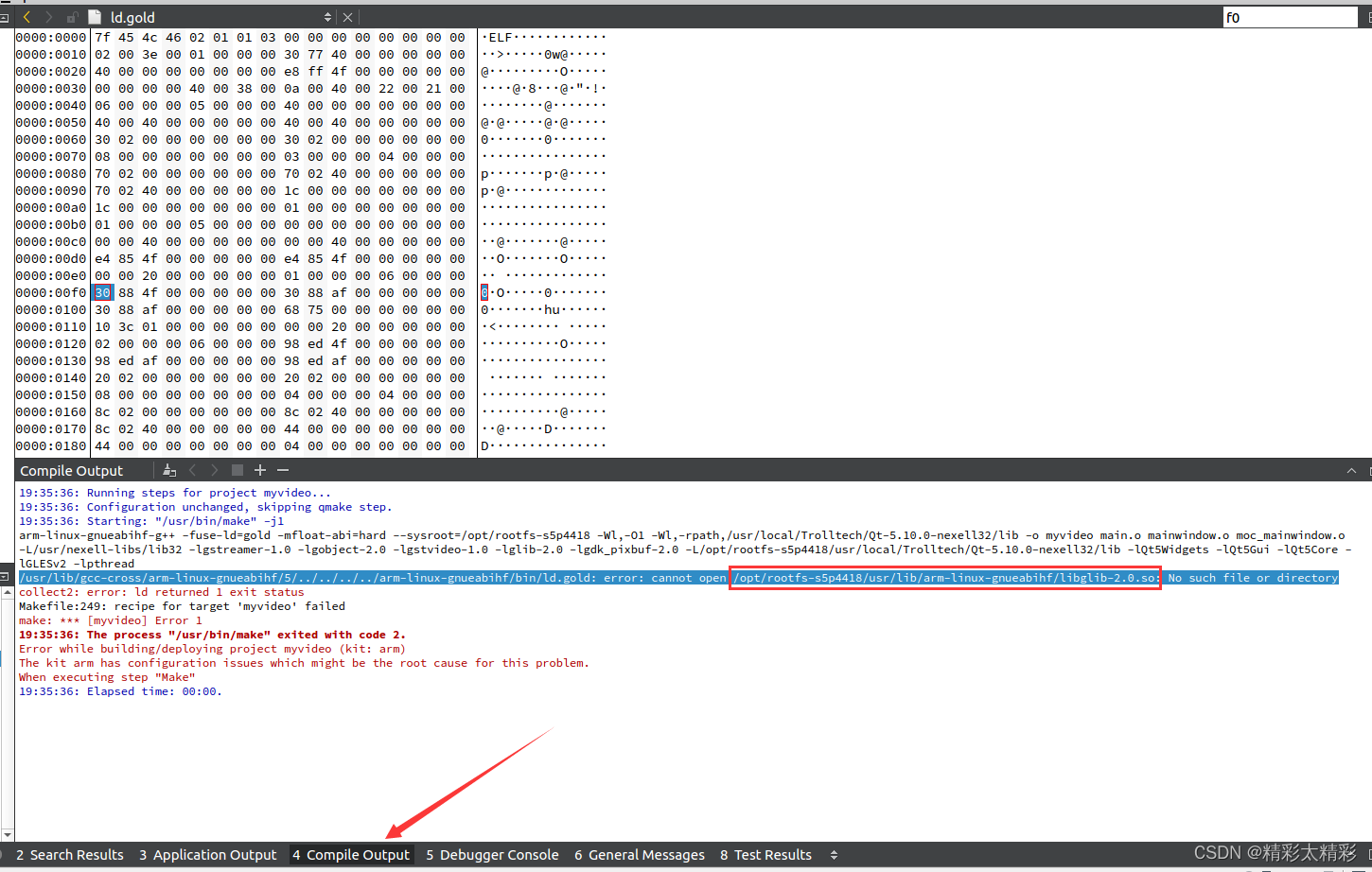Zoom in Compile Output with plus icon

260,470
